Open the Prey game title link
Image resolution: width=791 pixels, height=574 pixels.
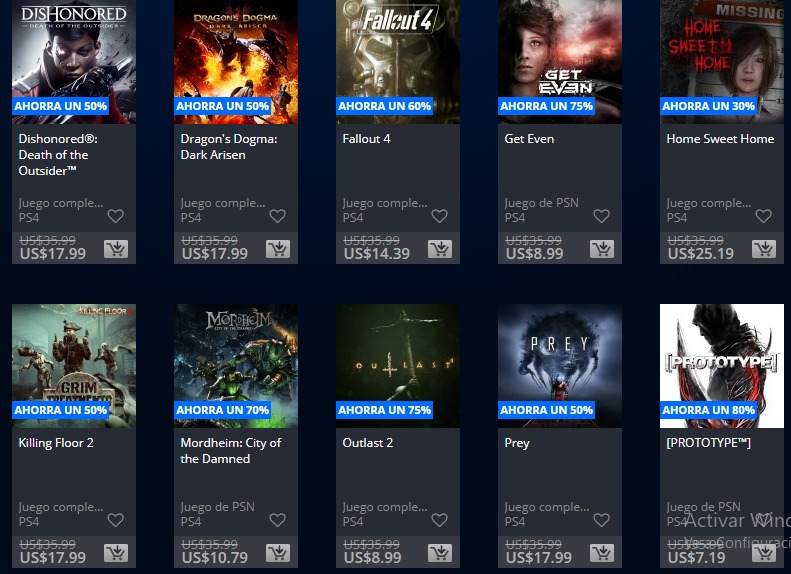coord(517,443)
